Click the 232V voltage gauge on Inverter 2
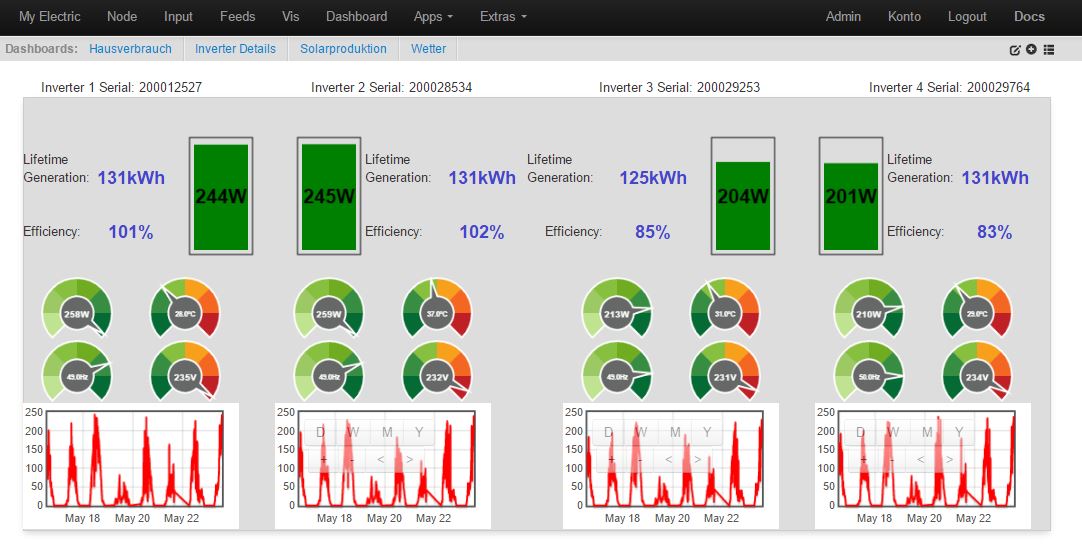The width and height of the screenshot is (1082, 547). coord(437,377)
